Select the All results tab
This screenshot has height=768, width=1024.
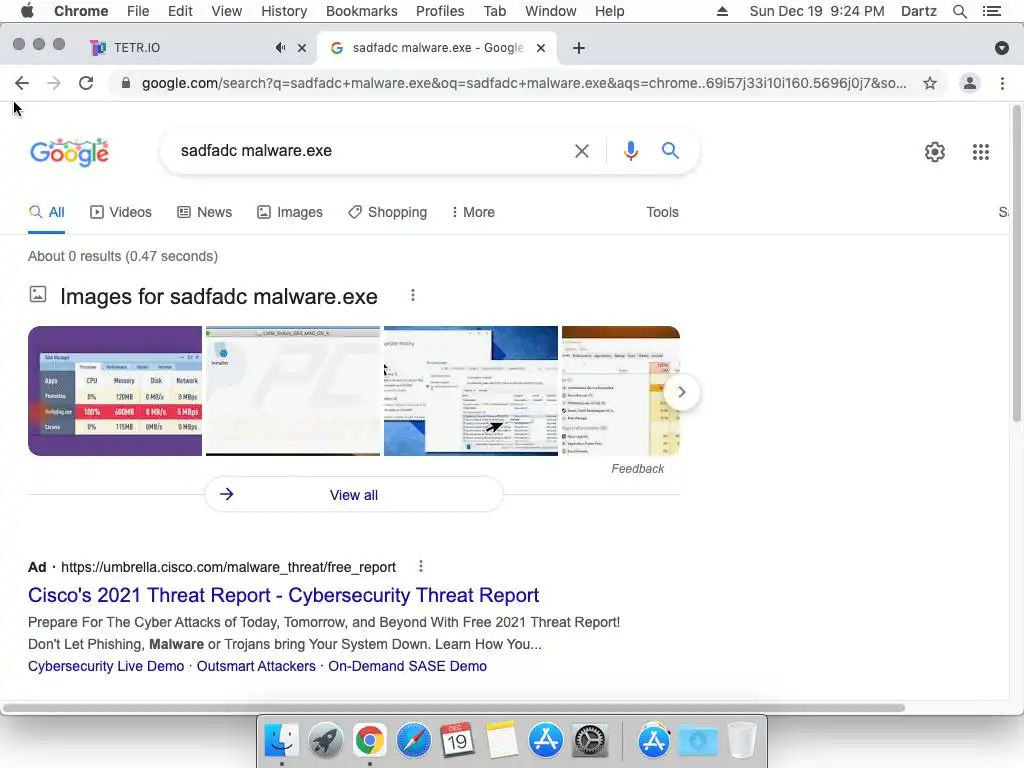click(x=46, y=212)
